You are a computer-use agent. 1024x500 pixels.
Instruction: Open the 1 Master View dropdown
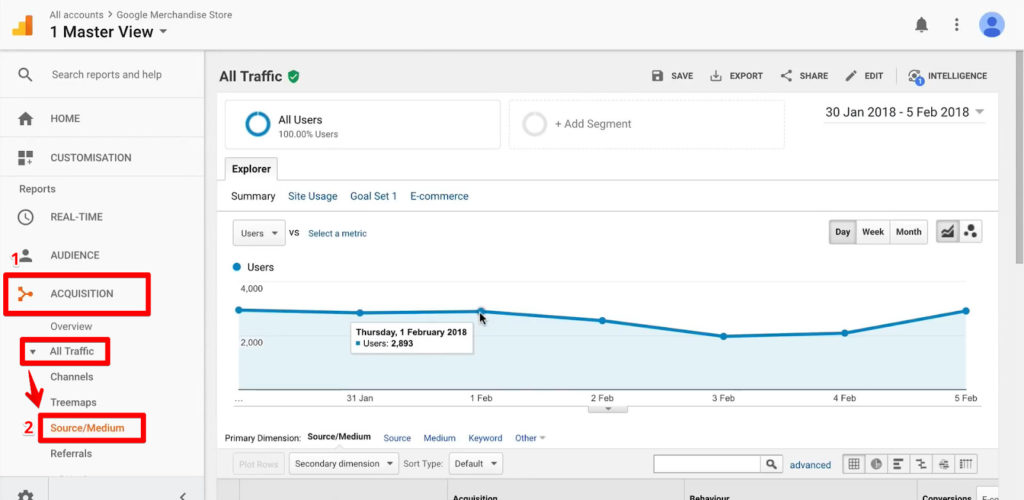(108, 32)
